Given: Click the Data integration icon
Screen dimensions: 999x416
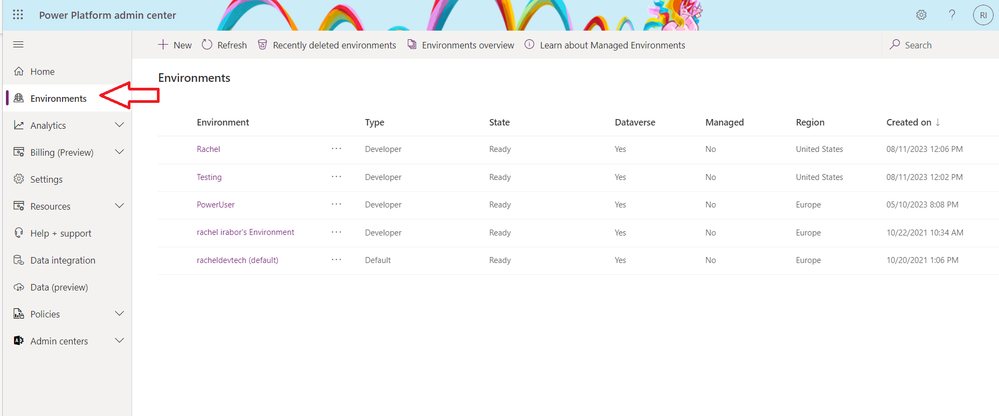Looking at the screenshot, I should click(x=18, y=260).
